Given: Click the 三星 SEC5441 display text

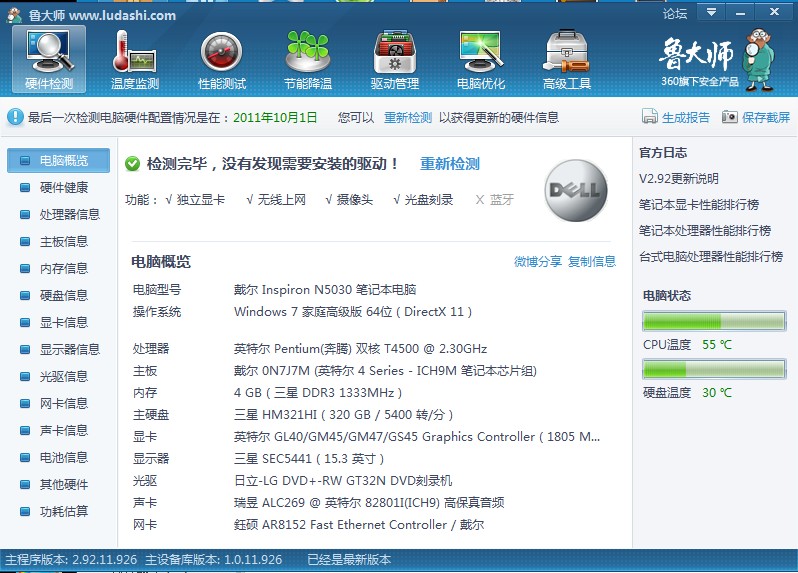Looking at the screenshot, I should tap(309, 458).
